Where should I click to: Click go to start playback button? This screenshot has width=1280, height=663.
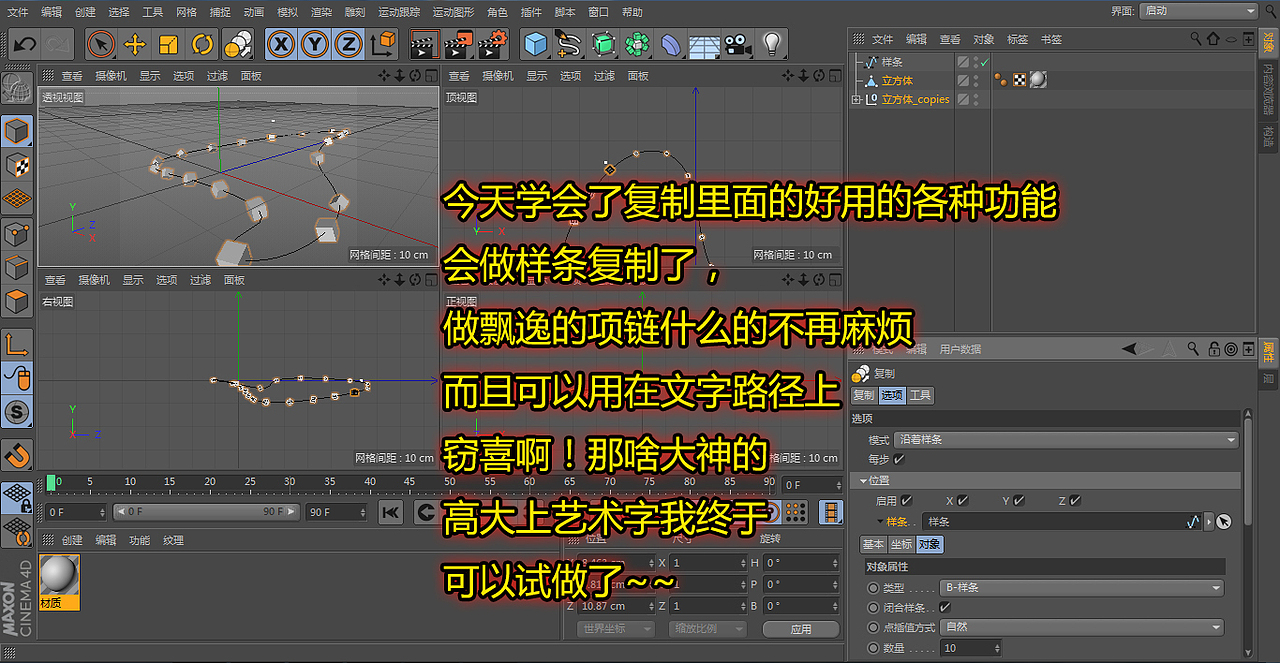[391, 512]
